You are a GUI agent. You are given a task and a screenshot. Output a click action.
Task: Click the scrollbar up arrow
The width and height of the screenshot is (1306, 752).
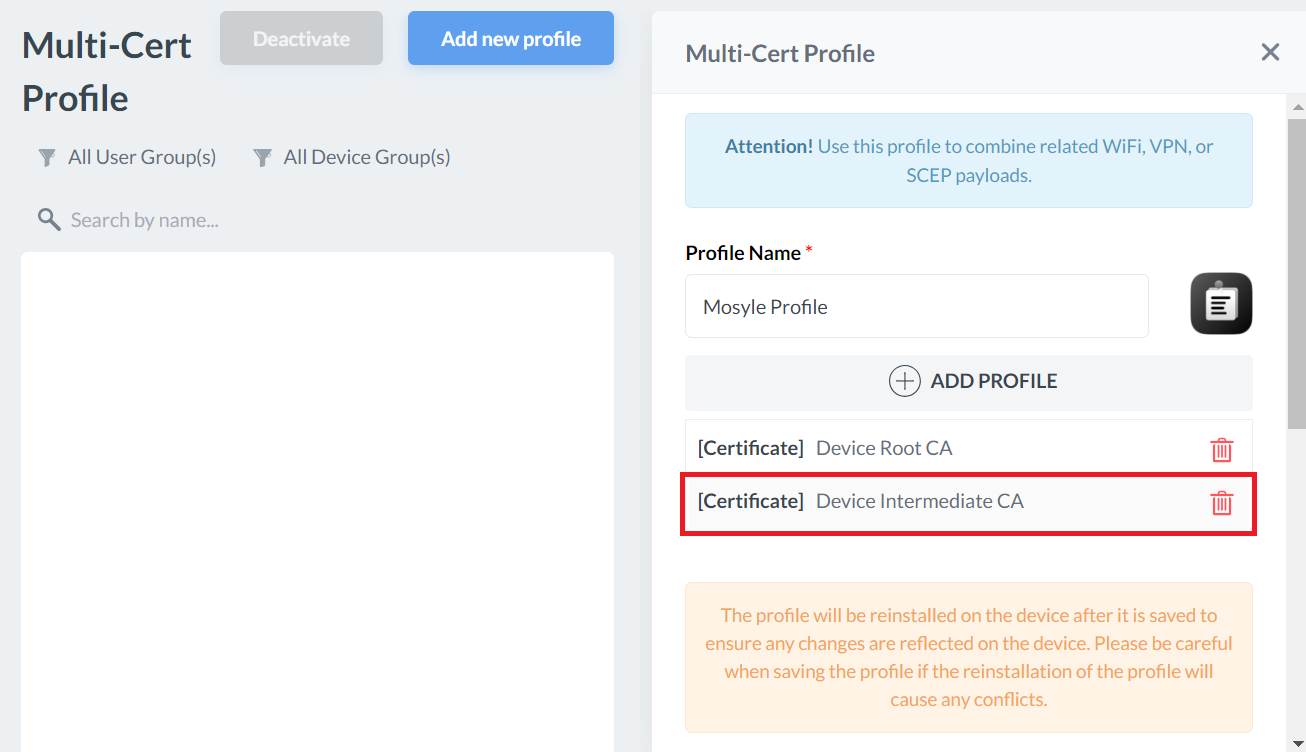(x=1297, y=107)
